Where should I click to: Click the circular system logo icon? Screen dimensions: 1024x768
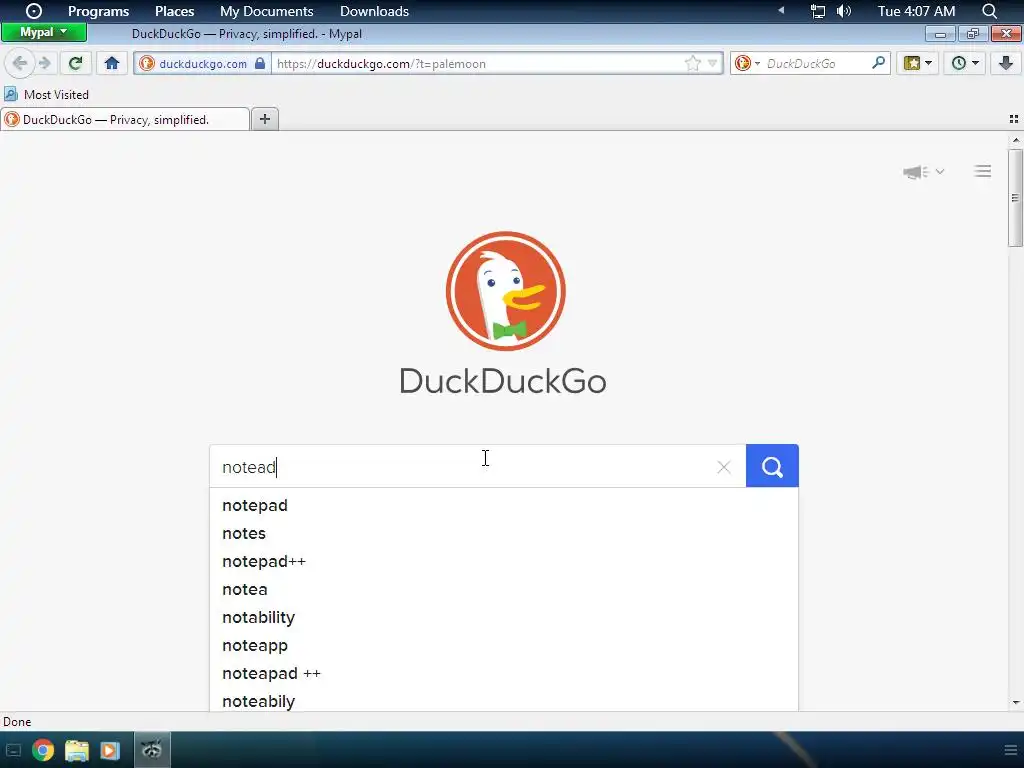(x=33, y=11)
